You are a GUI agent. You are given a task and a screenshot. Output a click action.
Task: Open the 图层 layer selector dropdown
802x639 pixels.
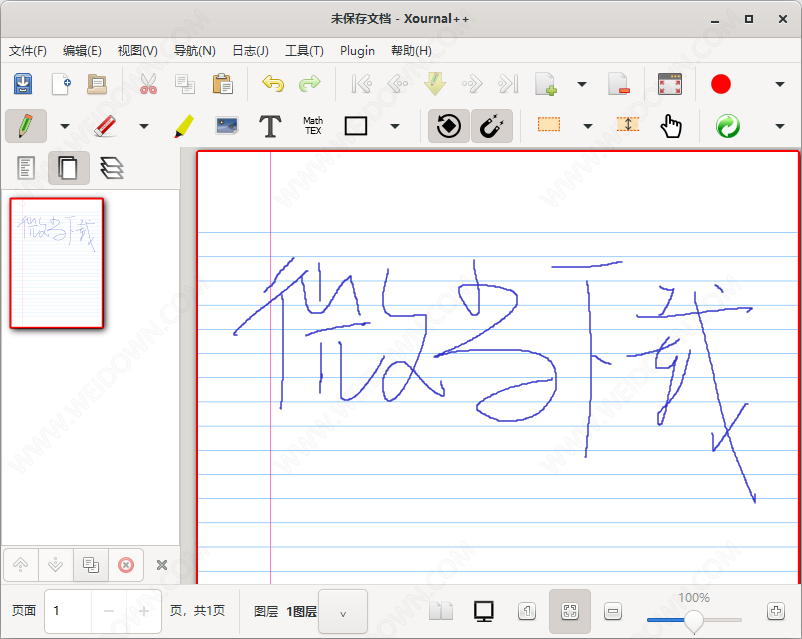click(x=343, y=611)
